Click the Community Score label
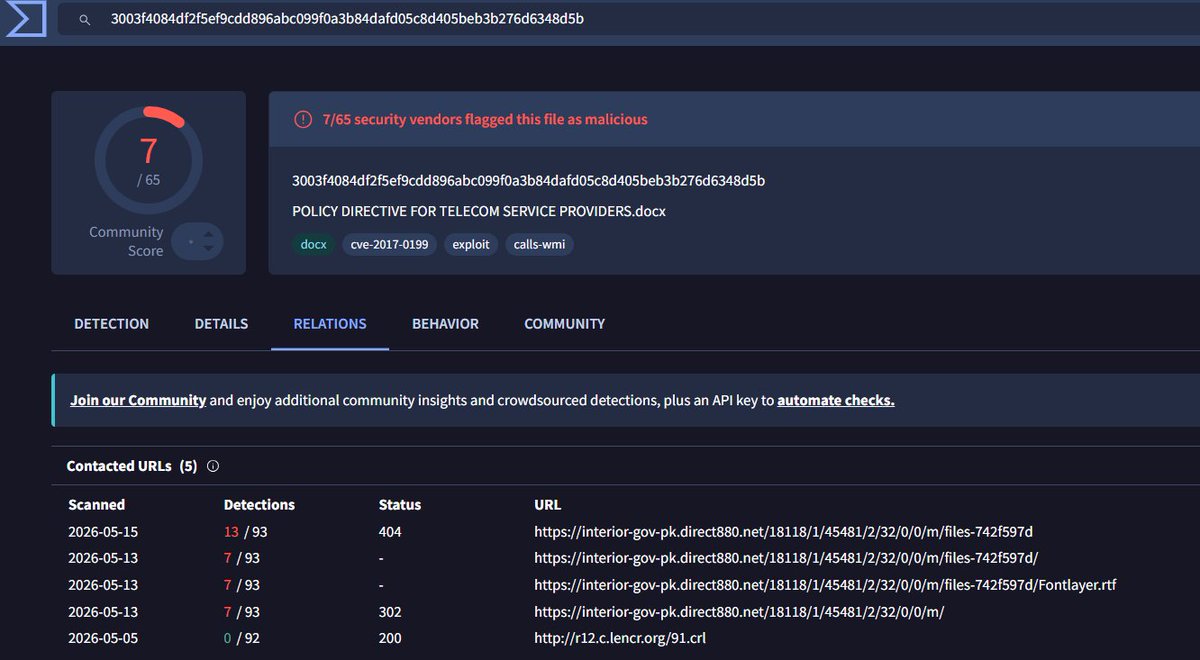1200x660 pixels. point(126,241)
